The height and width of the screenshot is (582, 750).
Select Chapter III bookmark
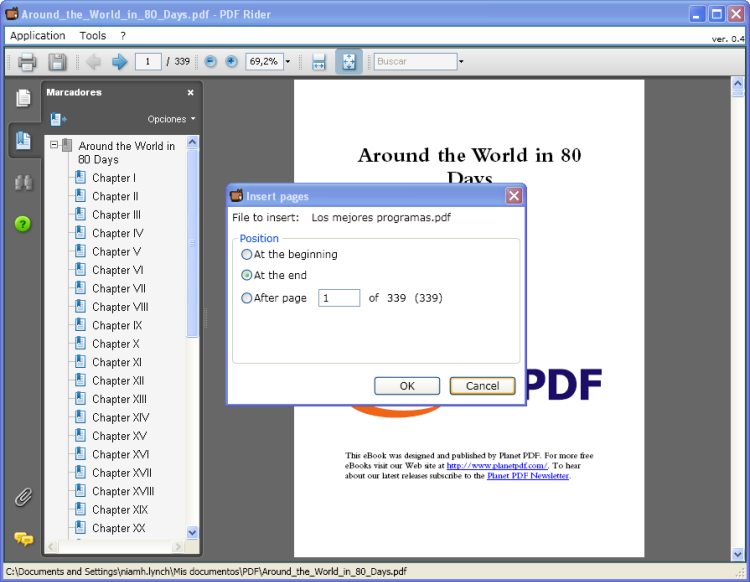116,215
